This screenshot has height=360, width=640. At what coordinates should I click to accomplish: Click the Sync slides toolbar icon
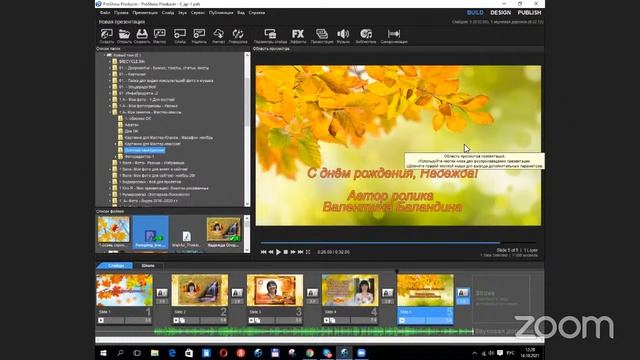tap(394, 34)
